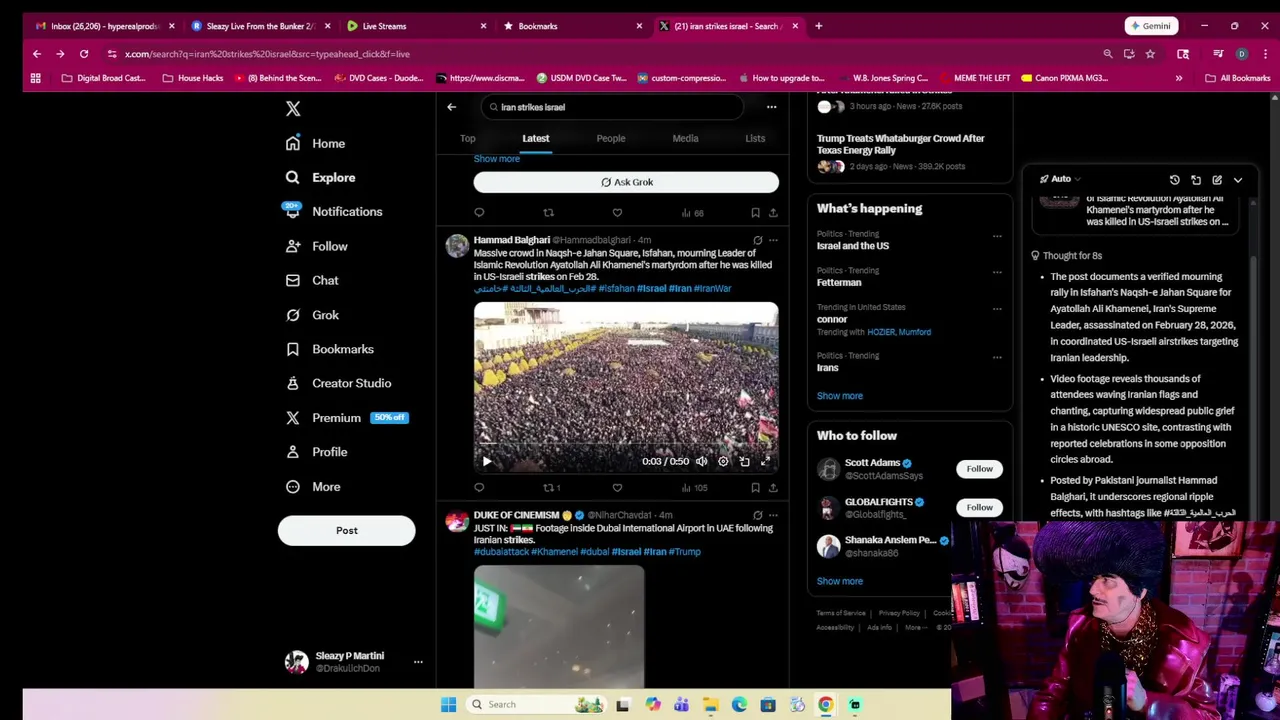Enter fullscreen on the video
The height and width of the screenshot is (720, 1280).
(765, 462)
